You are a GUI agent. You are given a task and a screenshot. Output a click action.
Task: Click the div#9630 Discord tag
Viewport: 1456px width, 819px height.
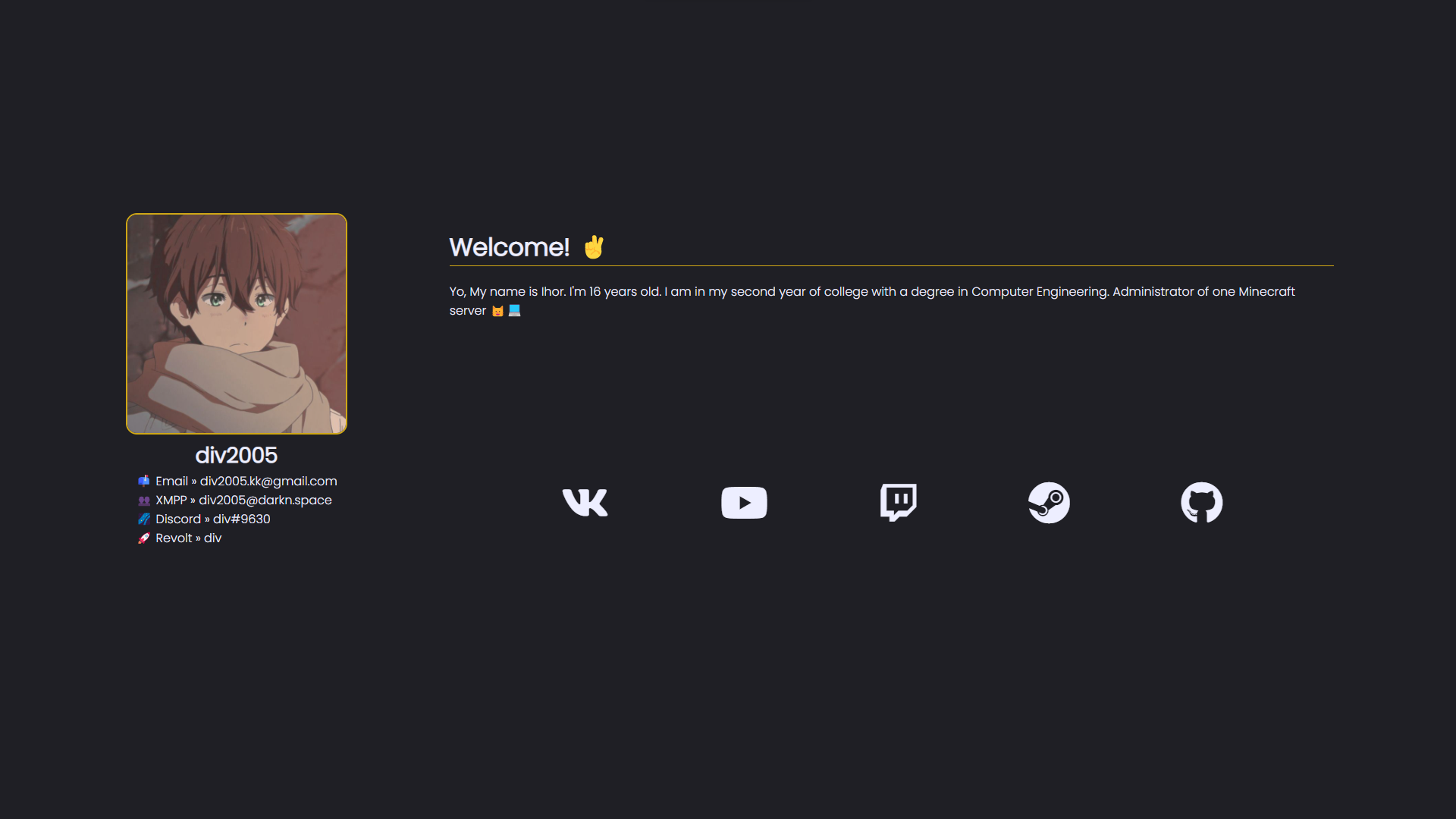(242, 519)
